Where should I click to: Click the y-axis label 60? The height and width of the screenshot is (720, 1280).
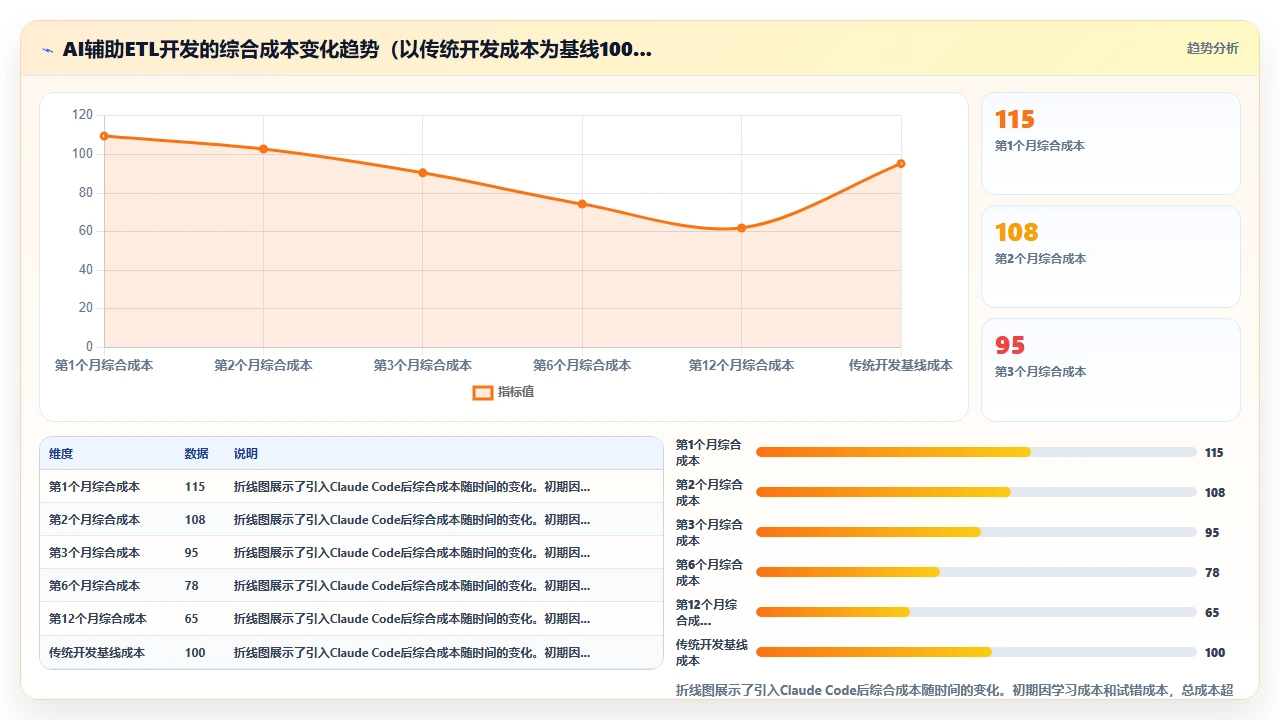pyautogui.click(x=85, y=231)
